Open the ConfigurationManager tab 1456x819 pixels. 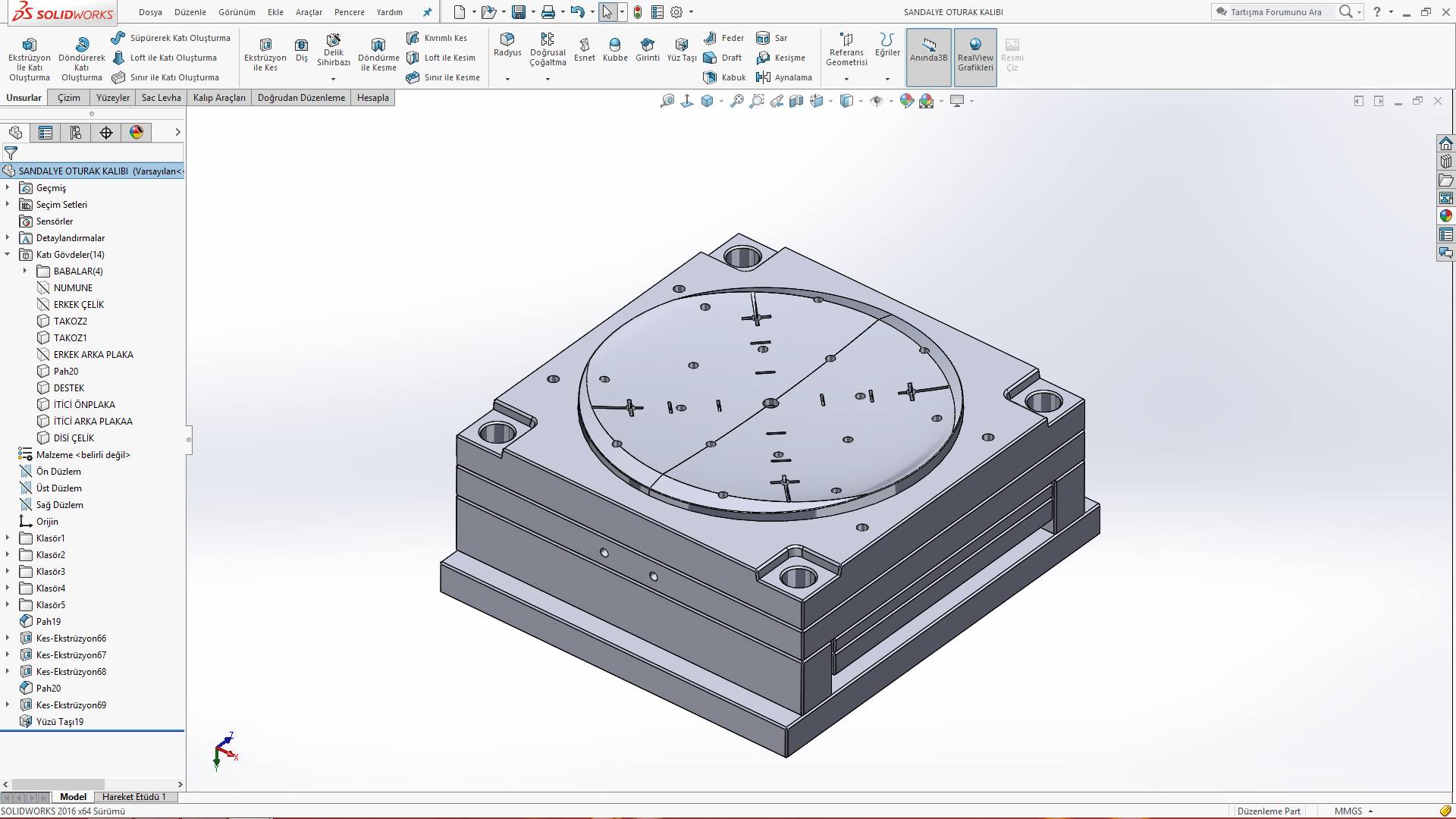coord(76,133)
